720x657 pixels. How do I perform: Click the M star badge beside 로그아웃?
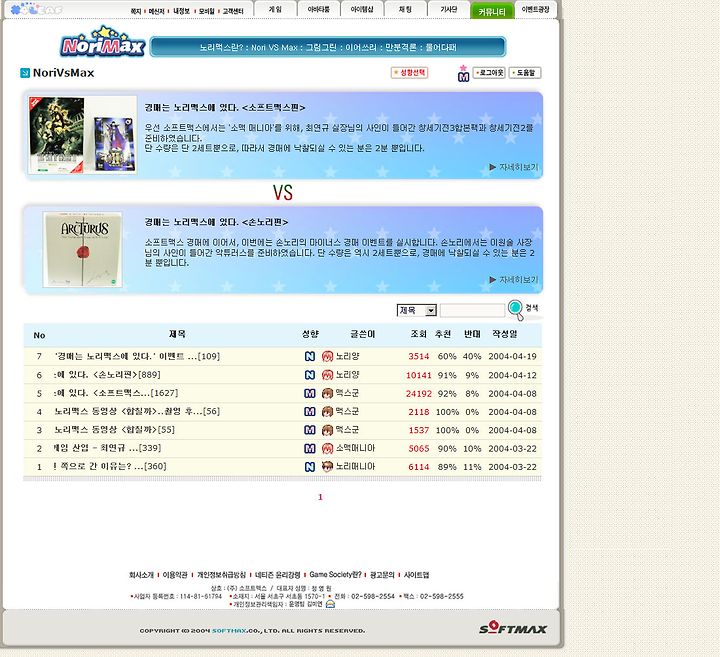(x=463, y=74)
